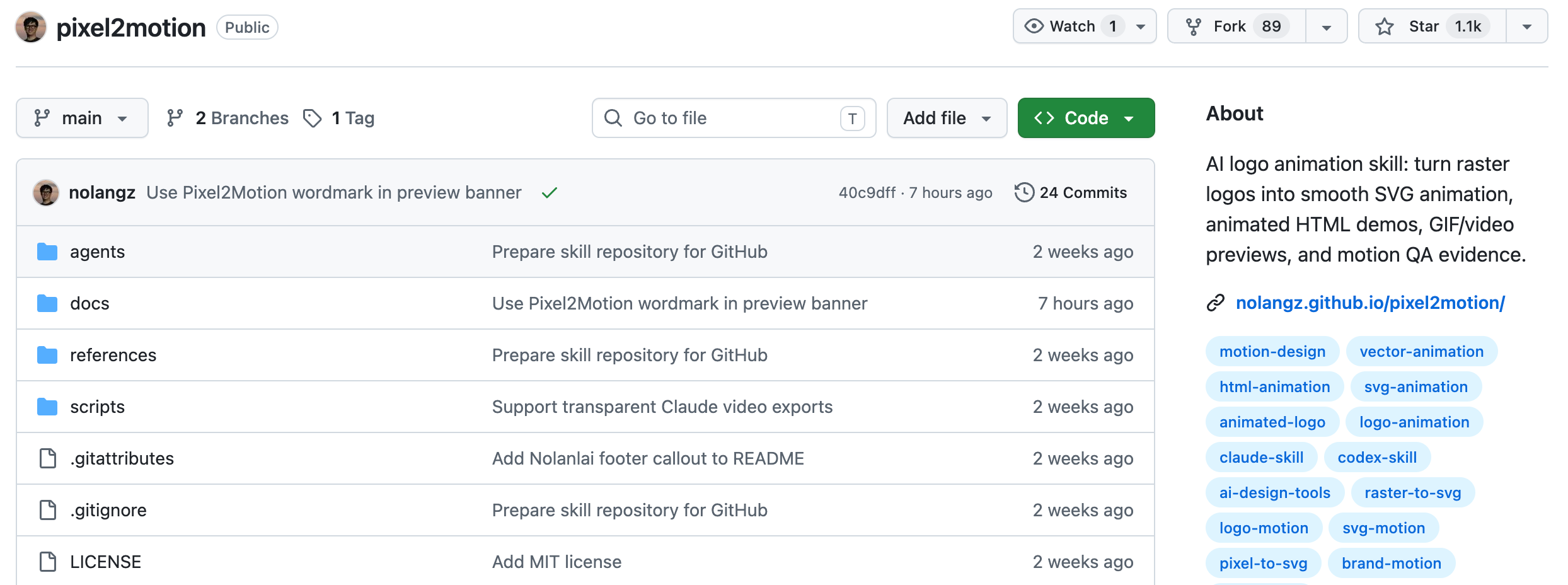View 1 Tag list

point(339,118)
